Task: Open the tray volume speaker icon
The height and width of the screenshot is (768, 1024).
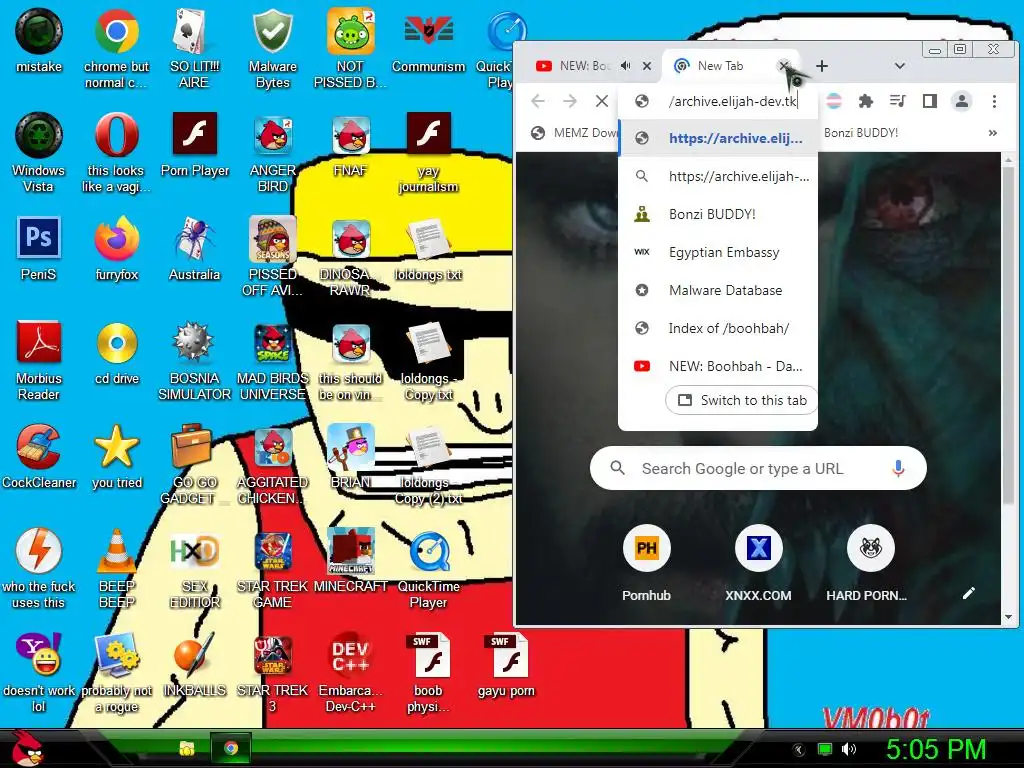Action: 849,749
